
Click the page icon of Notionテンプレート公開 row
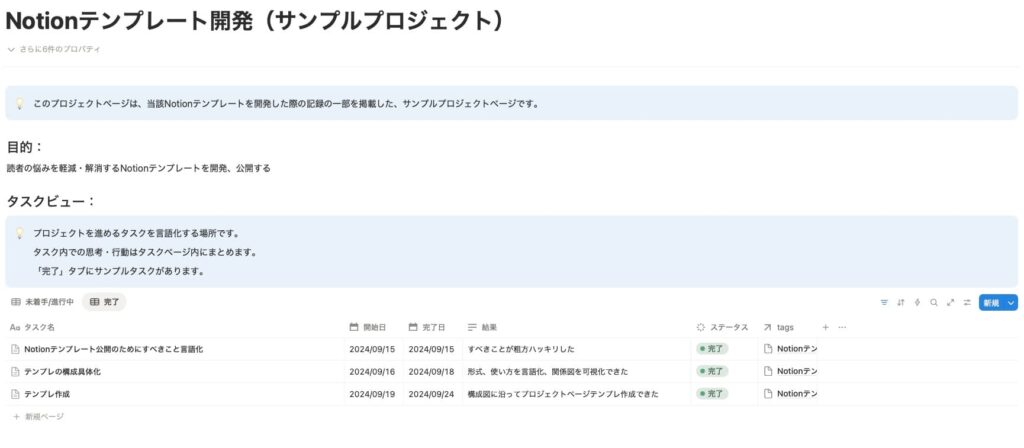(16, 349)
